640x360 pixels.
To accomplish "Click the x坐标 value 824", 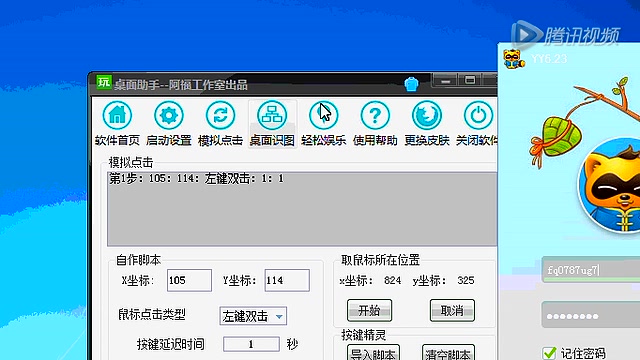I will (x=392, y=280).
